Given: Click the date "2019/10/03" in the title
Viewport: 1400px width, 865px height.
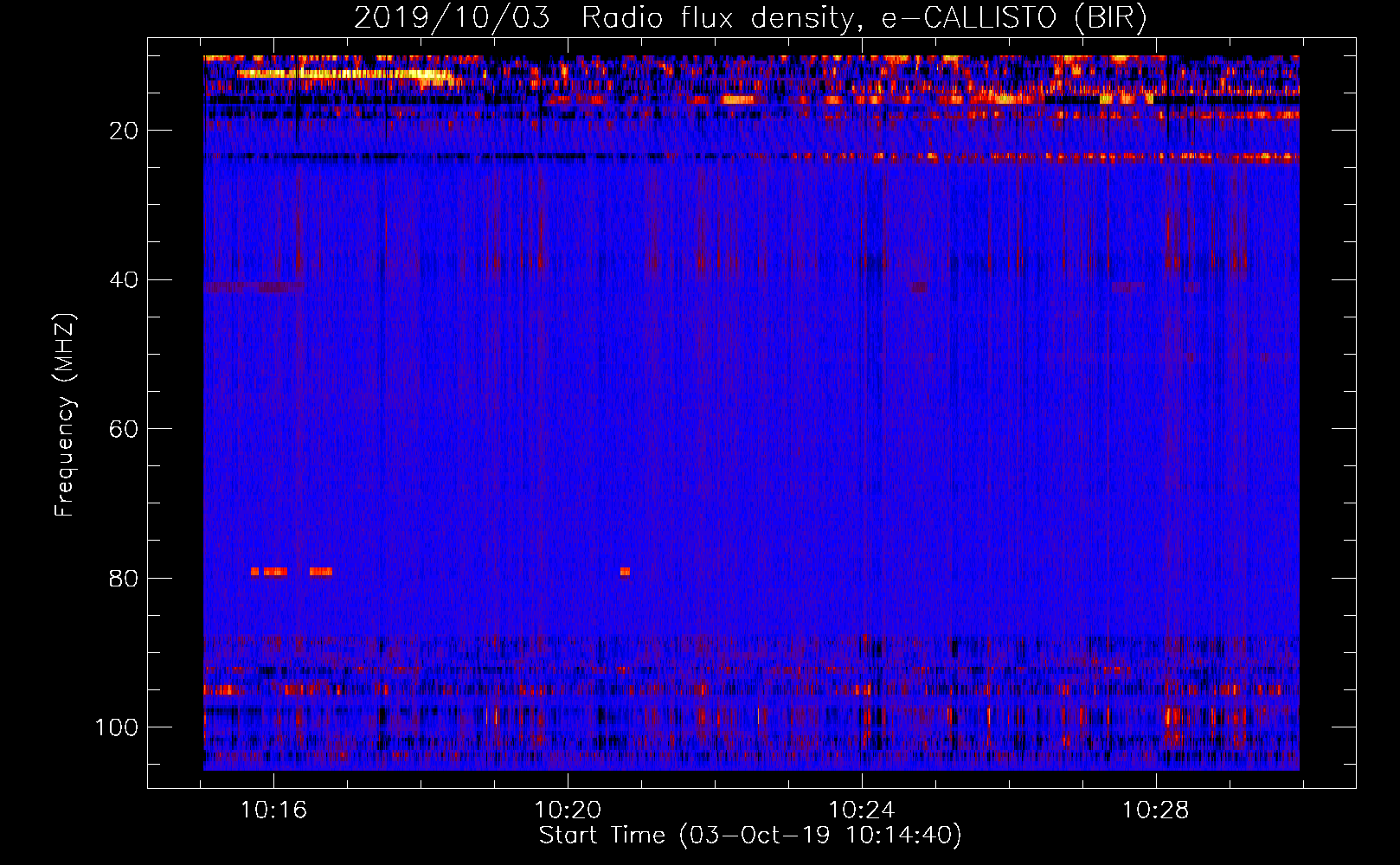Looking at the screenshot, I should click(452, 18).
